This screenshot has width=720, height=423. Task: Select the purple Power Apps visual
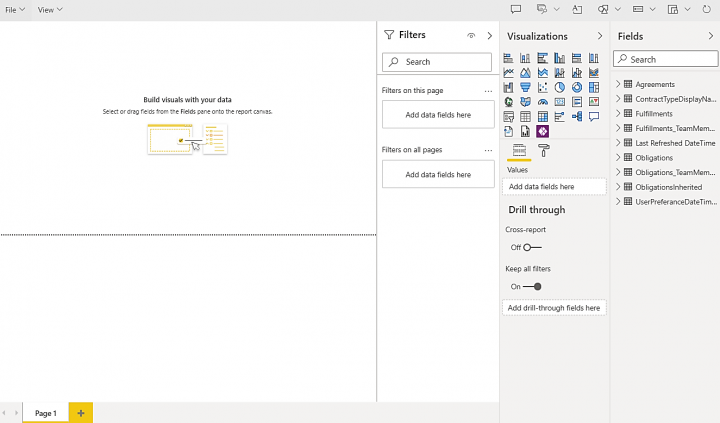coord(542,131)
